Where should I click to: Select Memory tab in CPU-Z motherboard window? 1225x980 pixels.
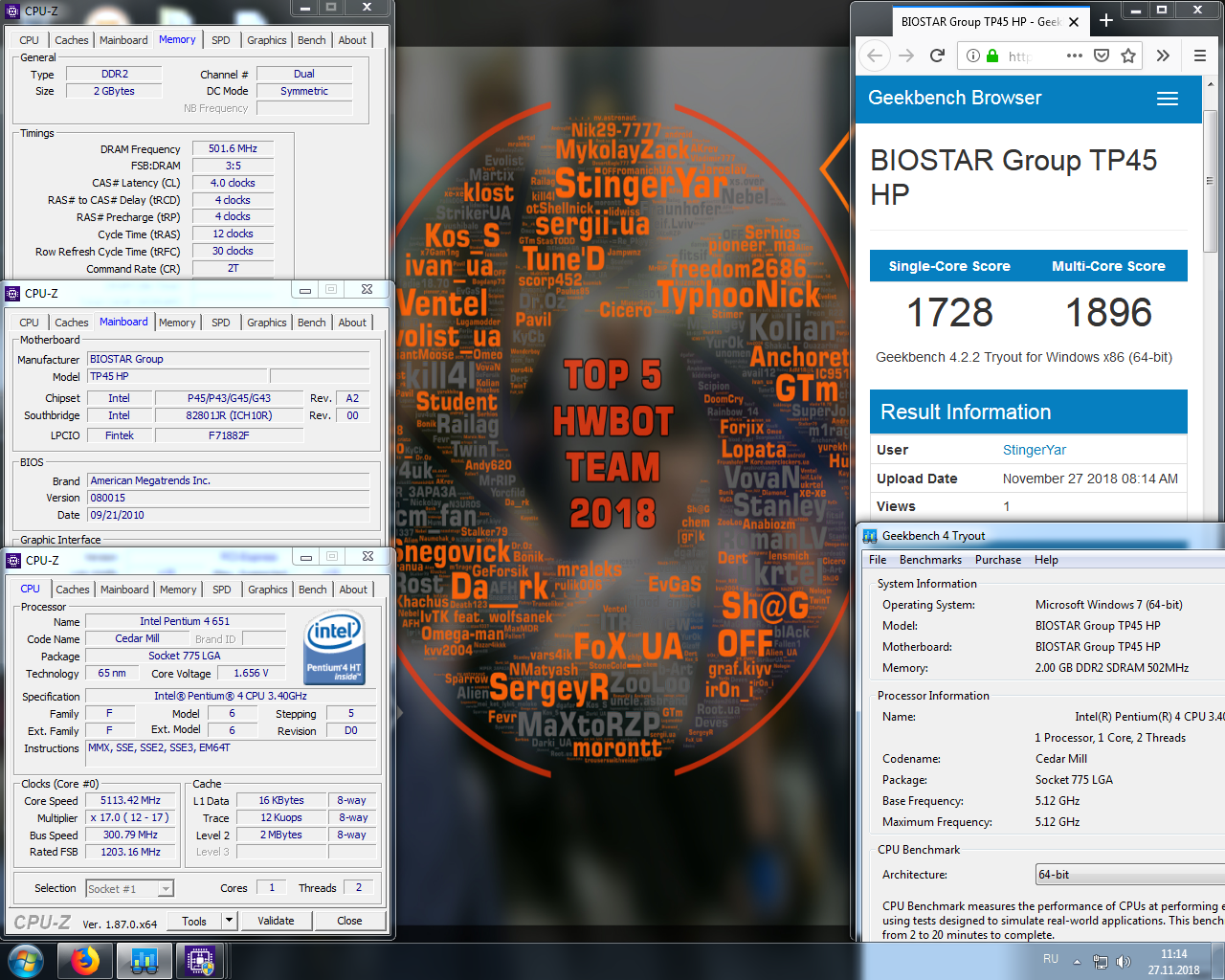point(177,323)
